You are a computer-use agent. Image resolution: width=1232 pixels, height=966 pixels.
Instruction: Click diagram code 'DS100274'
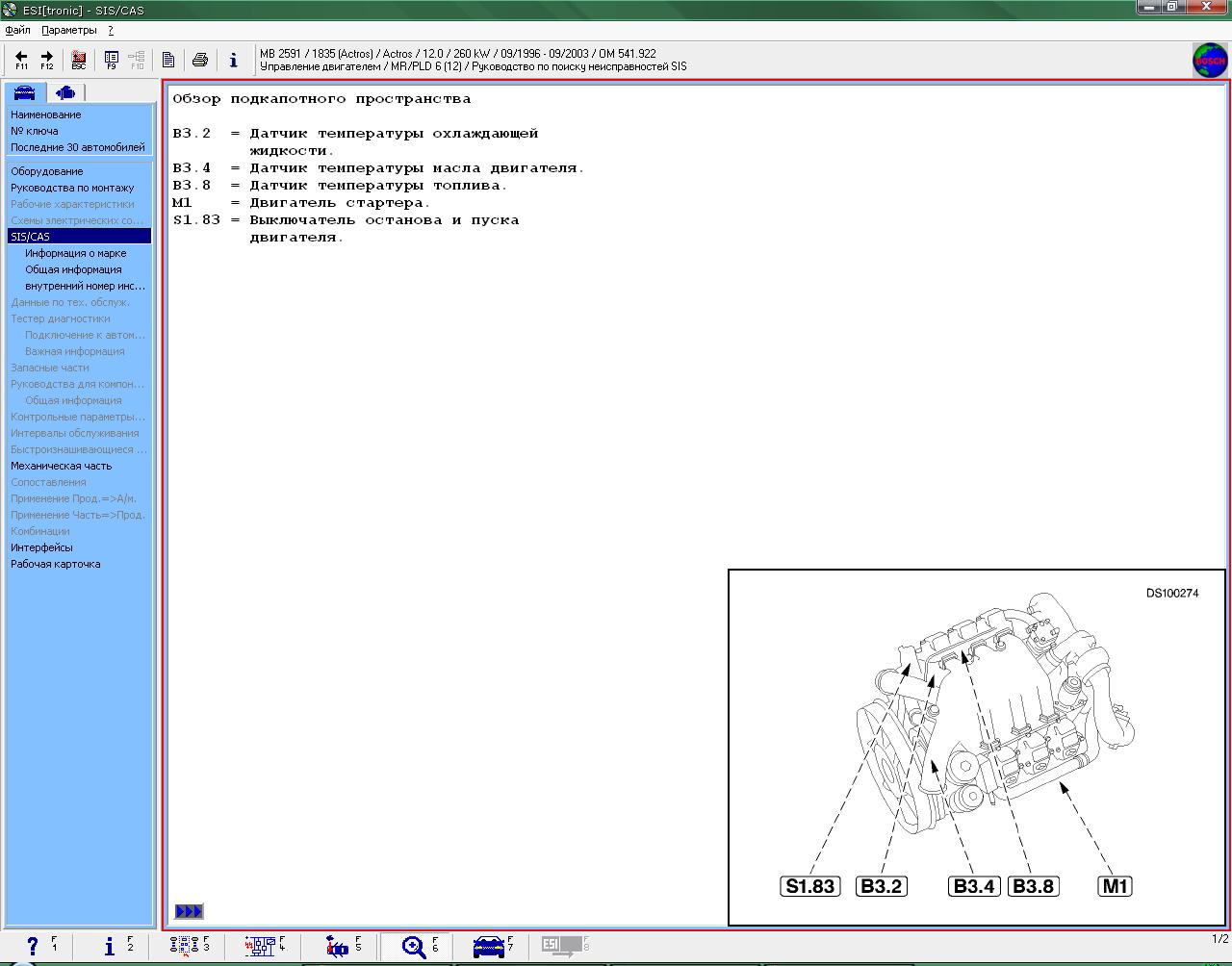1172,593
